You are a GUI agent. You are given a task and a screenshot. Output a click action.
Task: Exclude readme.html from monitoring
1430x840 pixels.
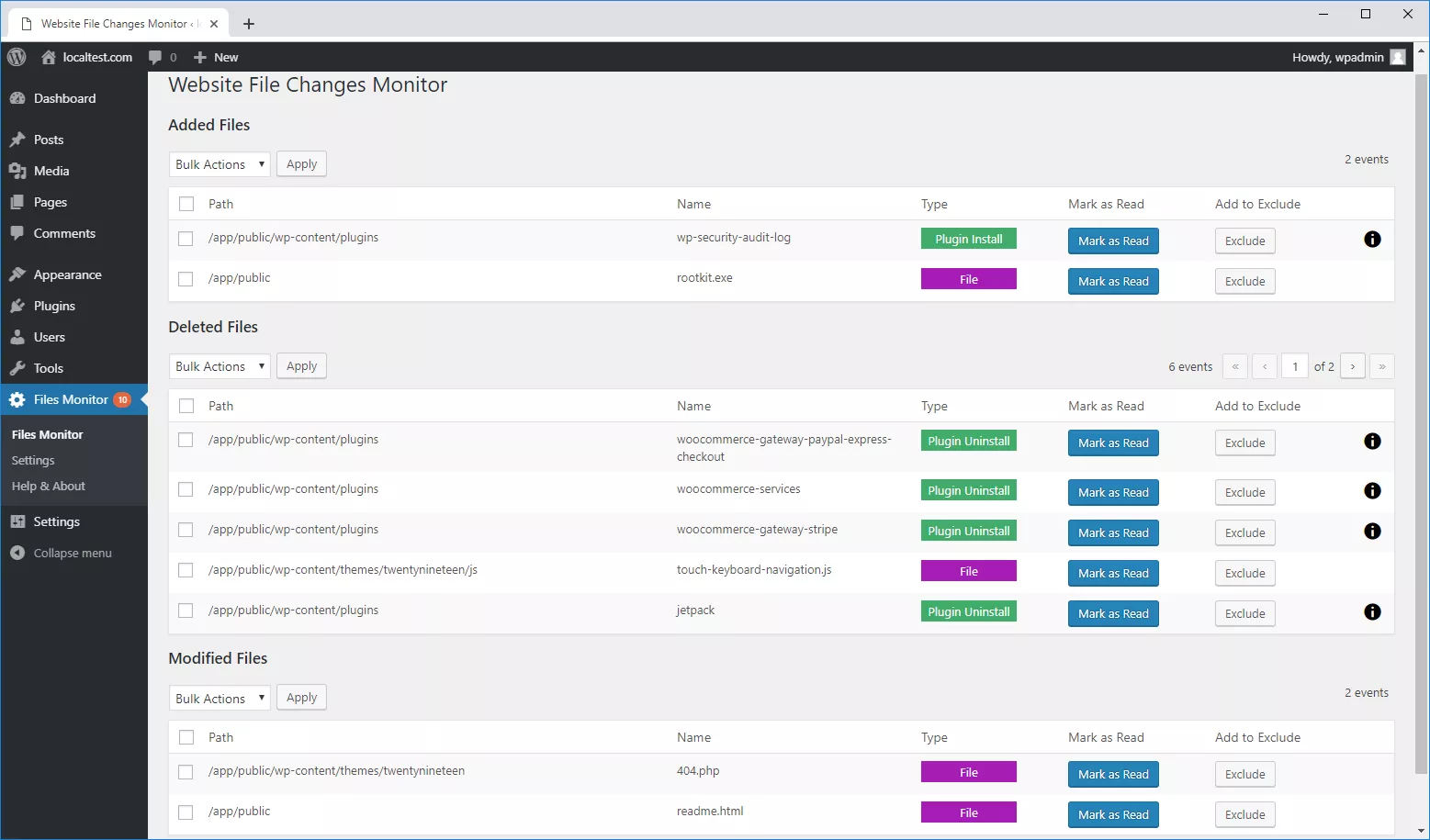[1244, 815]
